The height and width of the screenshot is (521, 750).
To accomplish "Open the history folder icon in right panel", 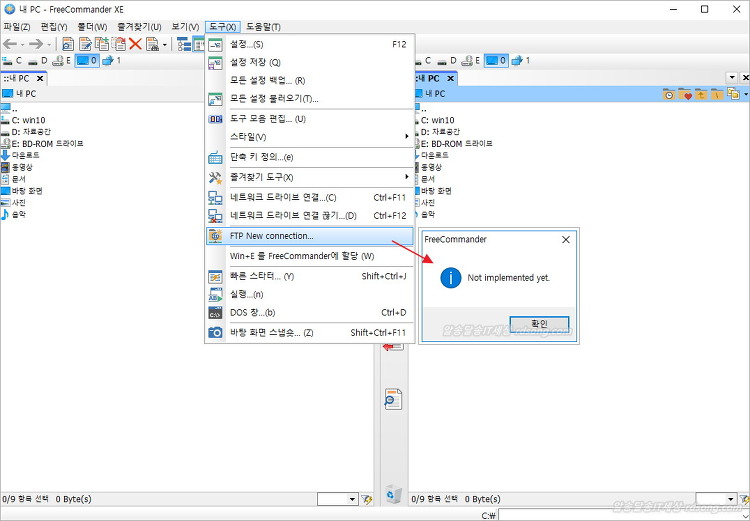I will pos(669,95).
